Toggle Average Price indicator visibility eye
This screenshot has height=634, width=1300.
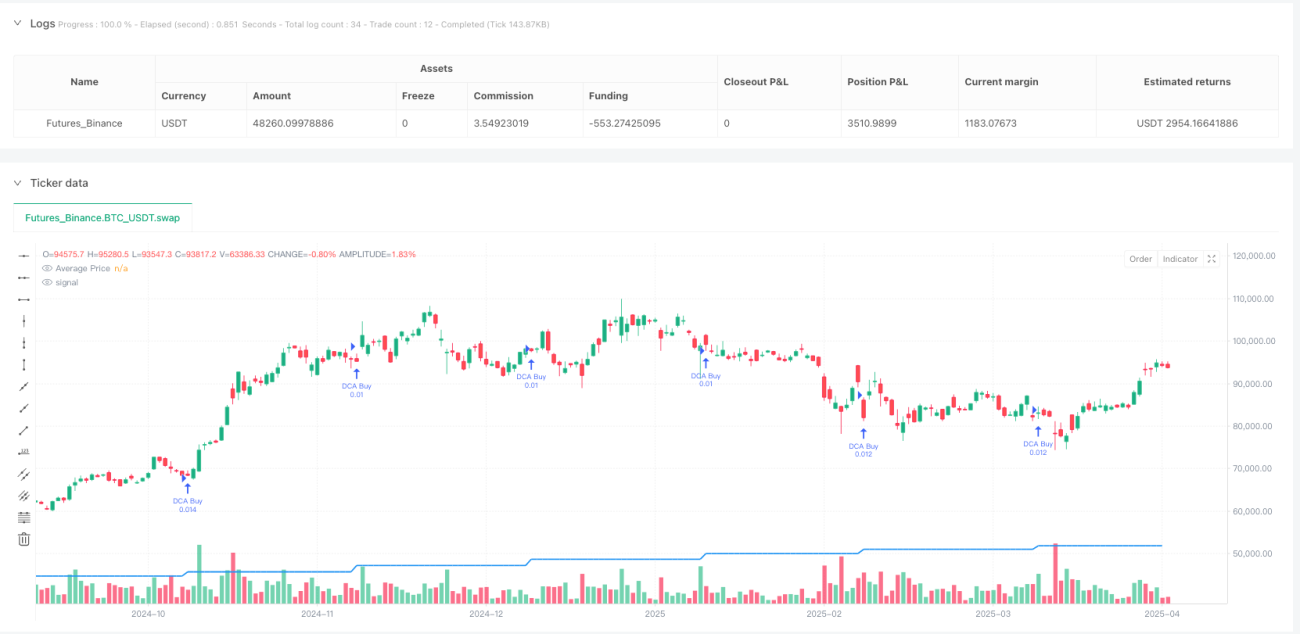(47, 268)
